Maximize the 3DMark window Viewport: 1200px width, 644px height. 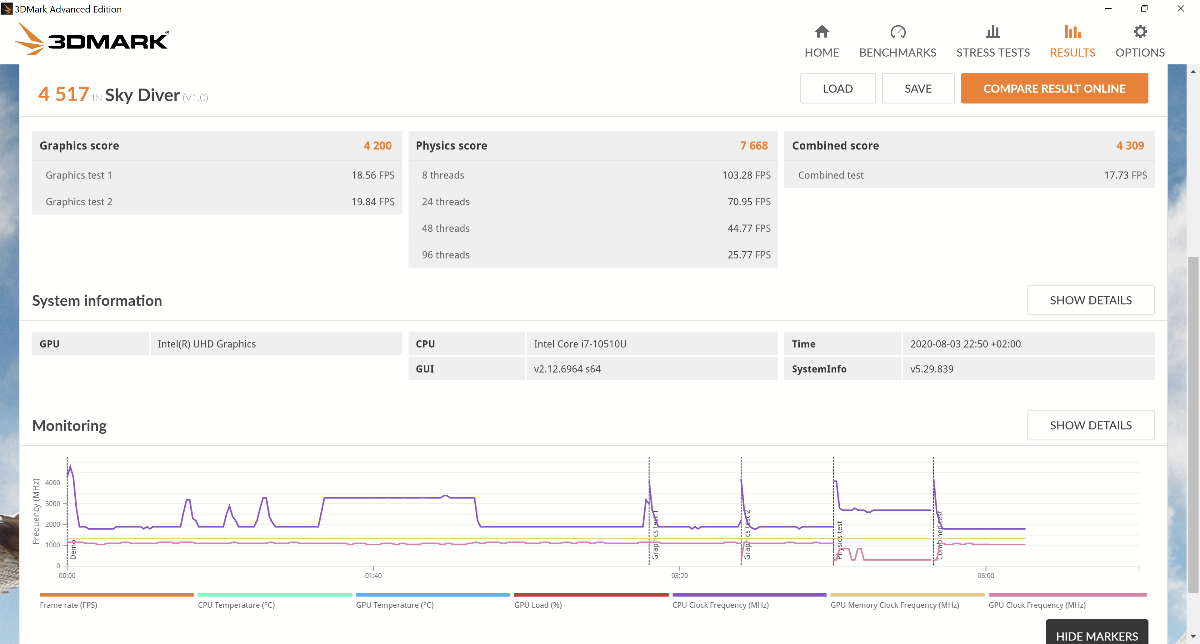[x=1144, y=9]
